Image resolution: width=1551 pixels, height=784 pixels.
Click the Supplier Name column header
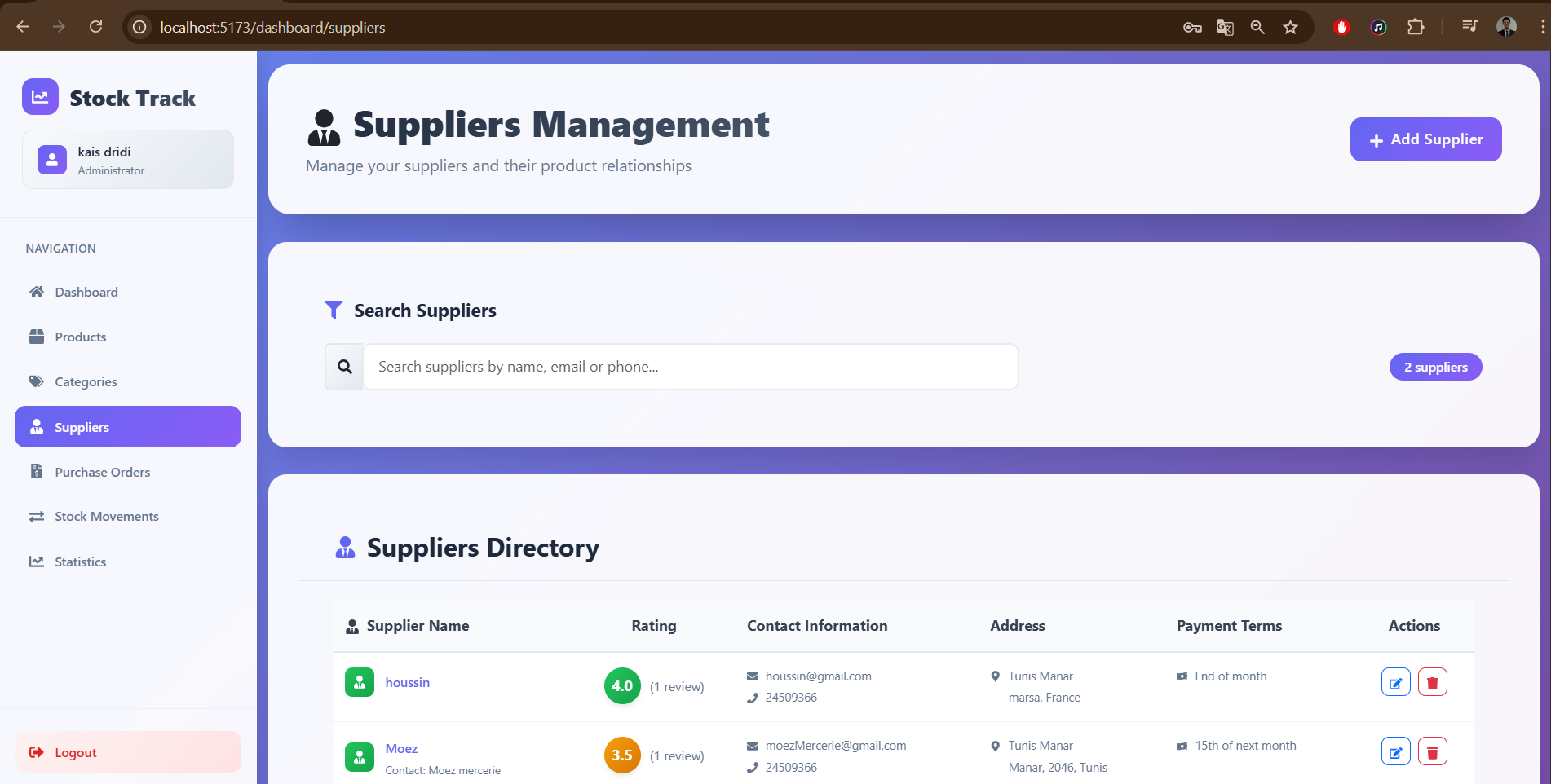click(x=418, y=625)
